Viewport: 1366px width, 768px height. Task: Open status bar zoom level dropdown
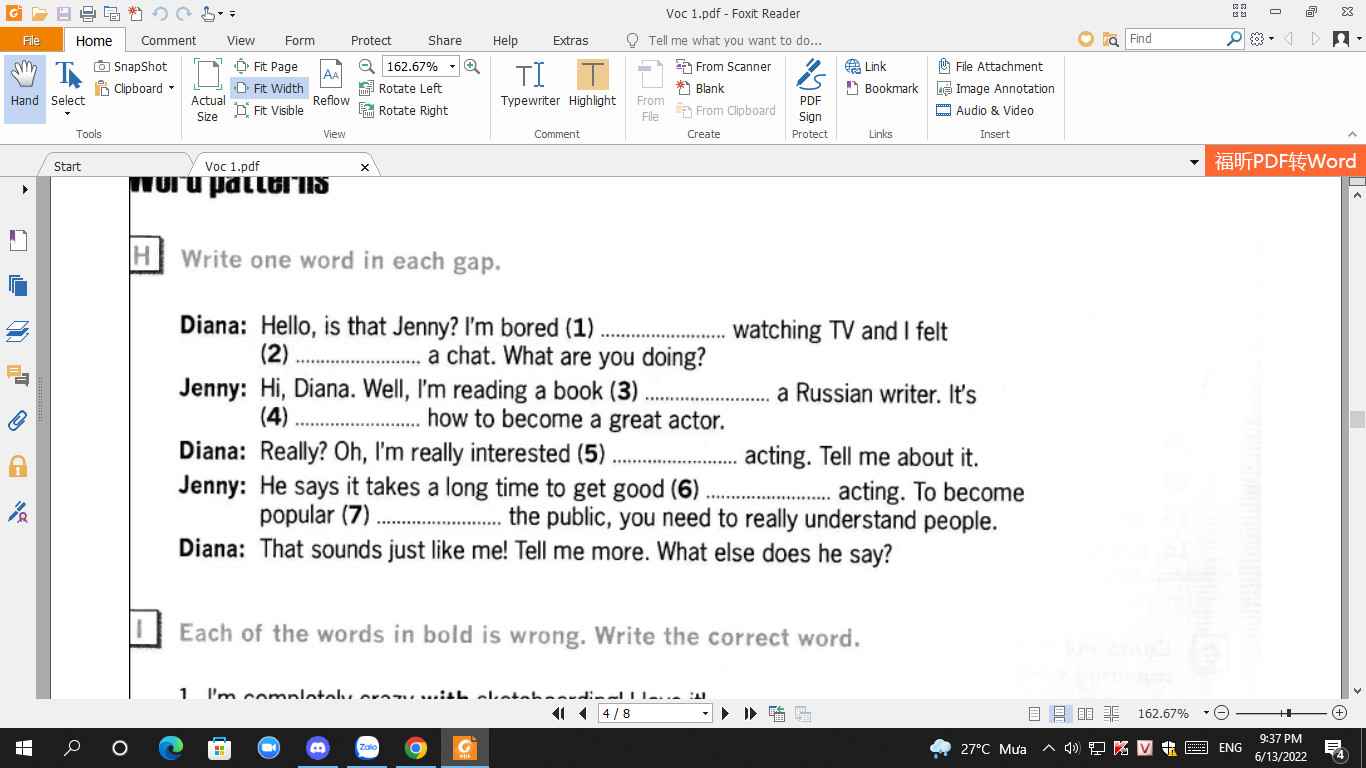(x=1206, y=713)
